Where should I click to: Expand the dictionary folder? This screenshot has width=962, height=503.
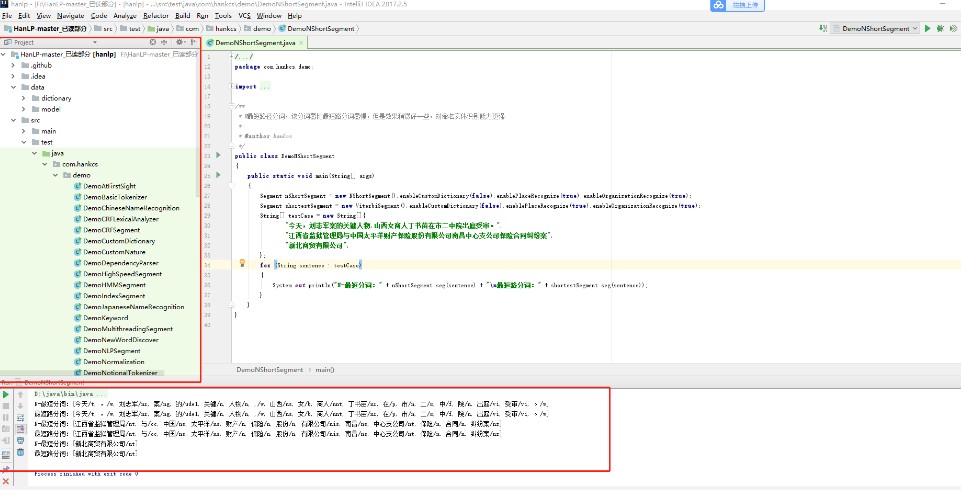(24, 98)
